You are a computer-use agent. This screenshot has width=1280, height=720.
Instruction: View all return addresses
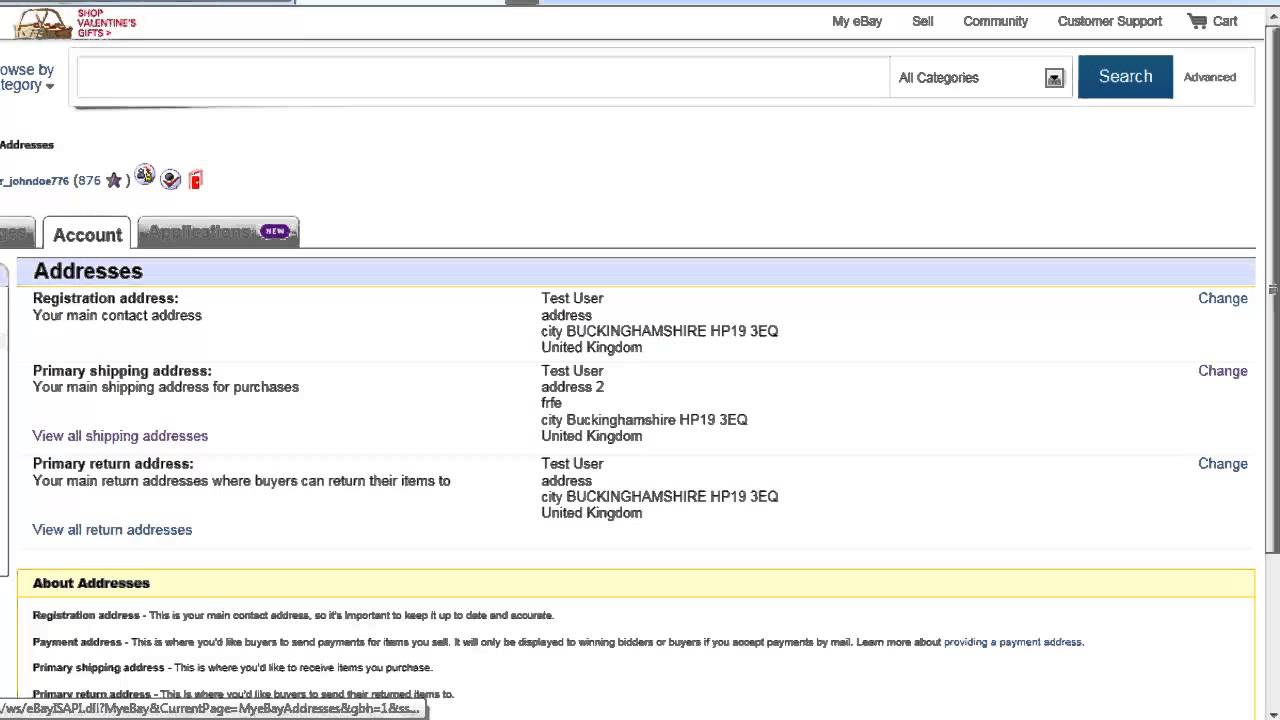(112, 530)
